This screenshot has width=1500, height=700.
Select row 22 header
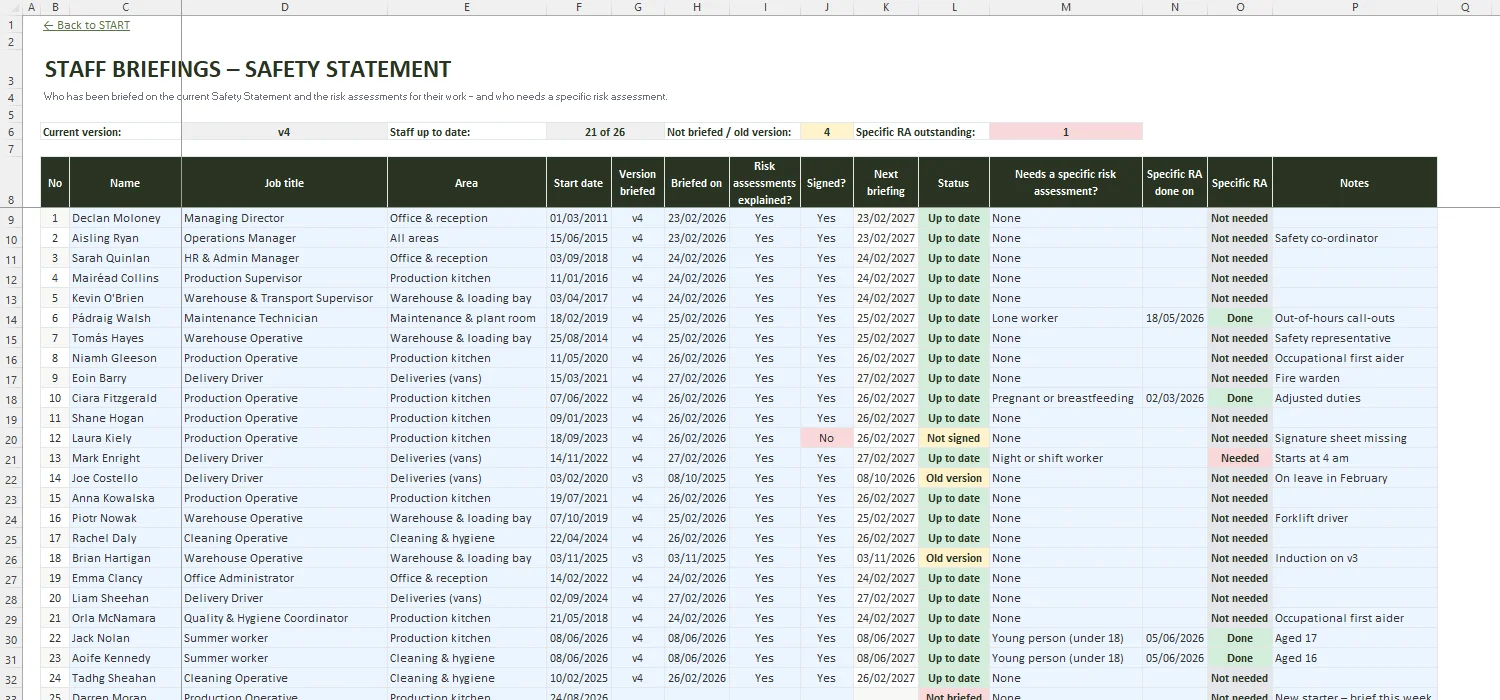12,479
